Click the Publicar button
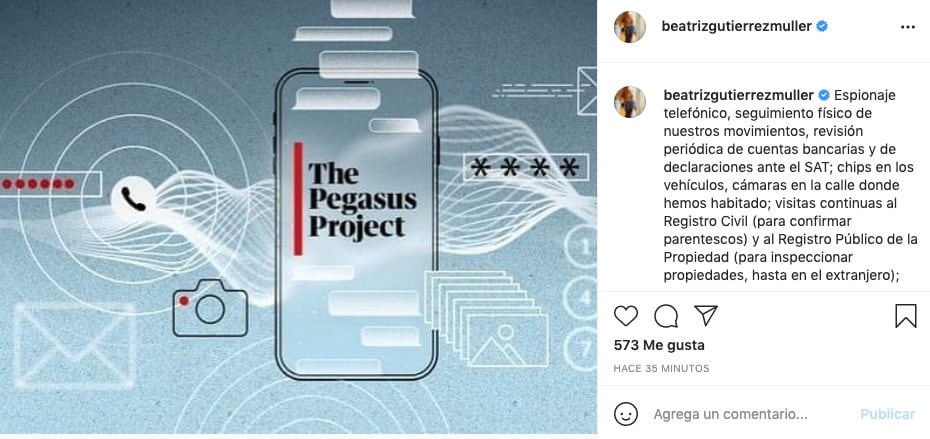Image resolution: width=930 pixels, height=439 pixels. click(x=887, y=414)
